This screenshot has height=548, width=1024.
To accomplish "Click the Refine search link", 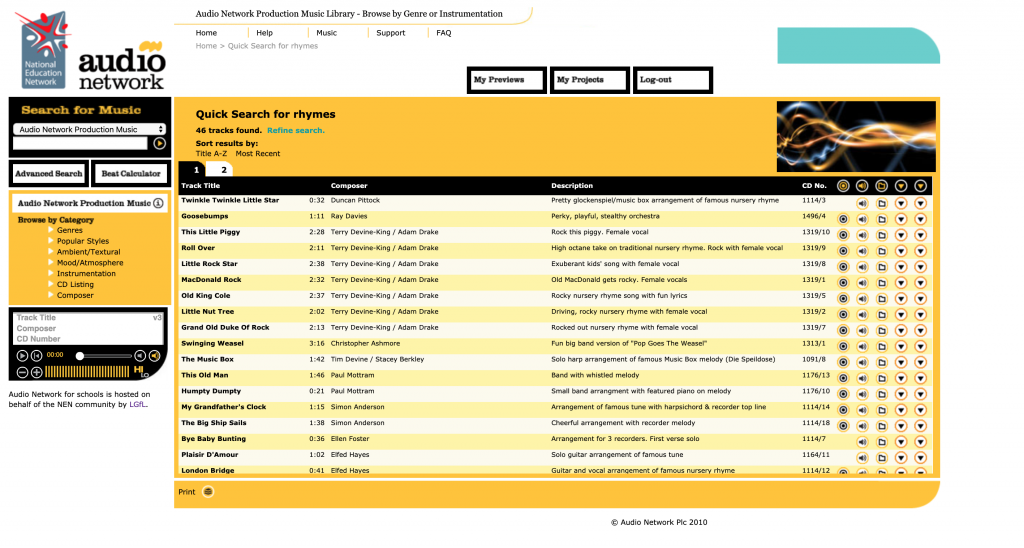I will [296, 131].
